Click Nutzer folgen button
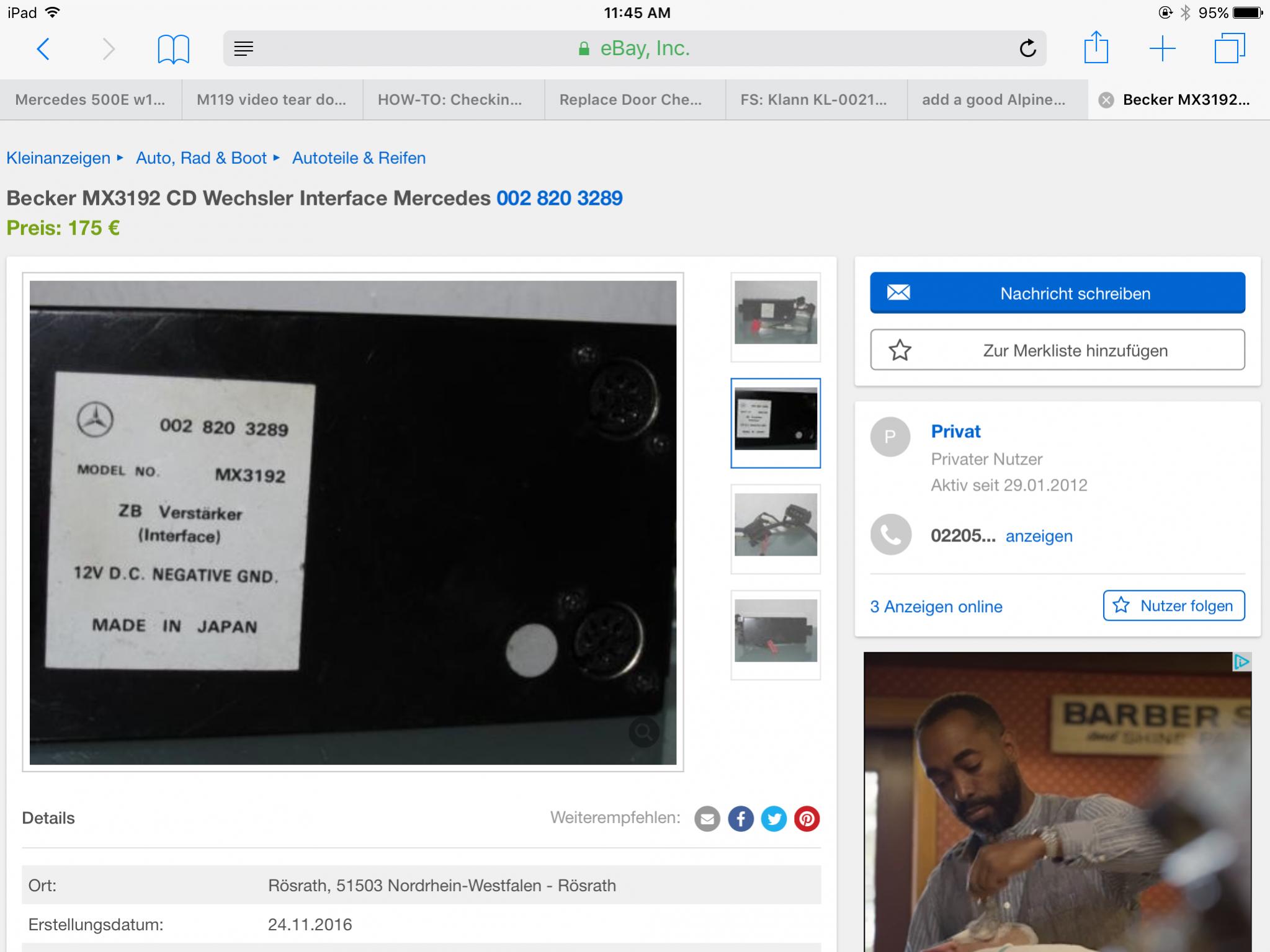The height and width of the screenshot is (952, 1270). pos(1174,605)
